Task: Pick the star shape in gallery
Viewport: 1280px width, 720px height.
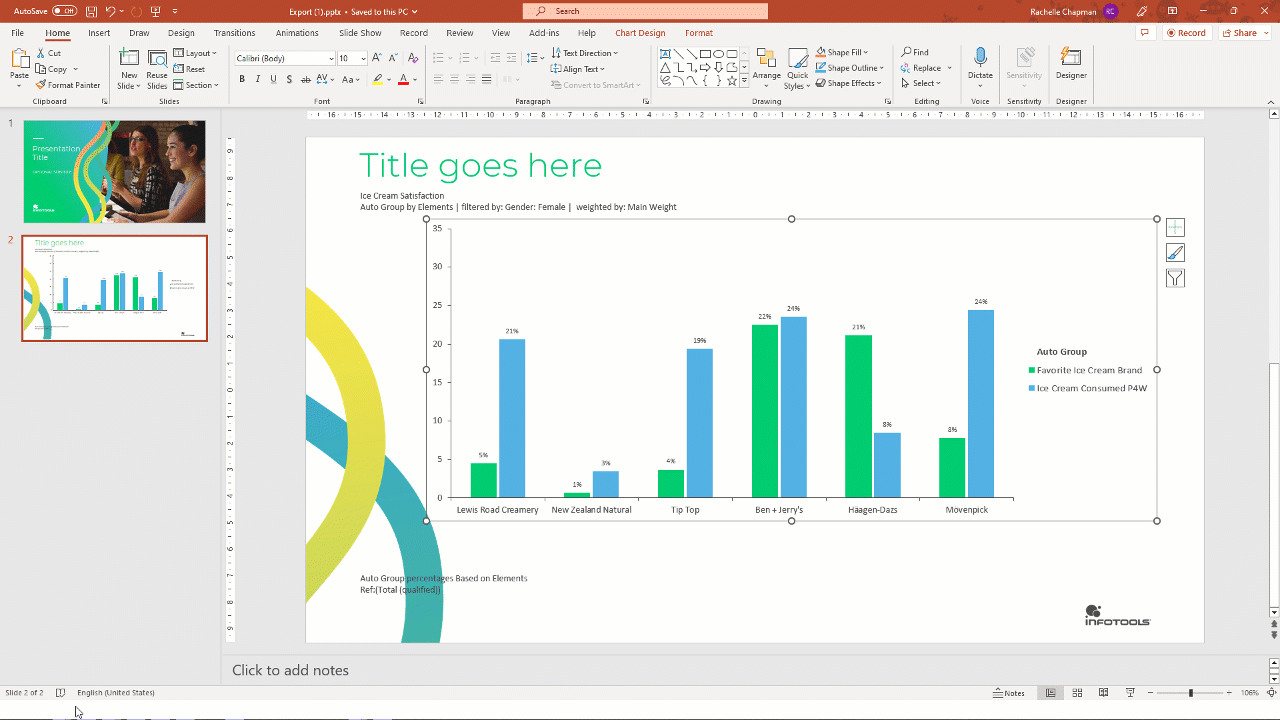Action: [x=732, y=80]
